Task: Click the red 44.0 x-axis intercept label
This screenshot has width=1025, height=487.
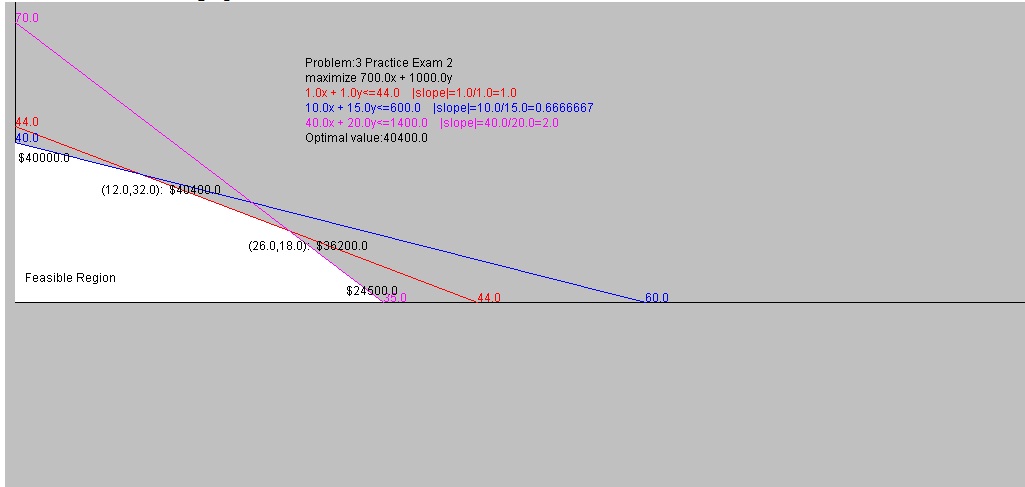Action: pos(488,298)
